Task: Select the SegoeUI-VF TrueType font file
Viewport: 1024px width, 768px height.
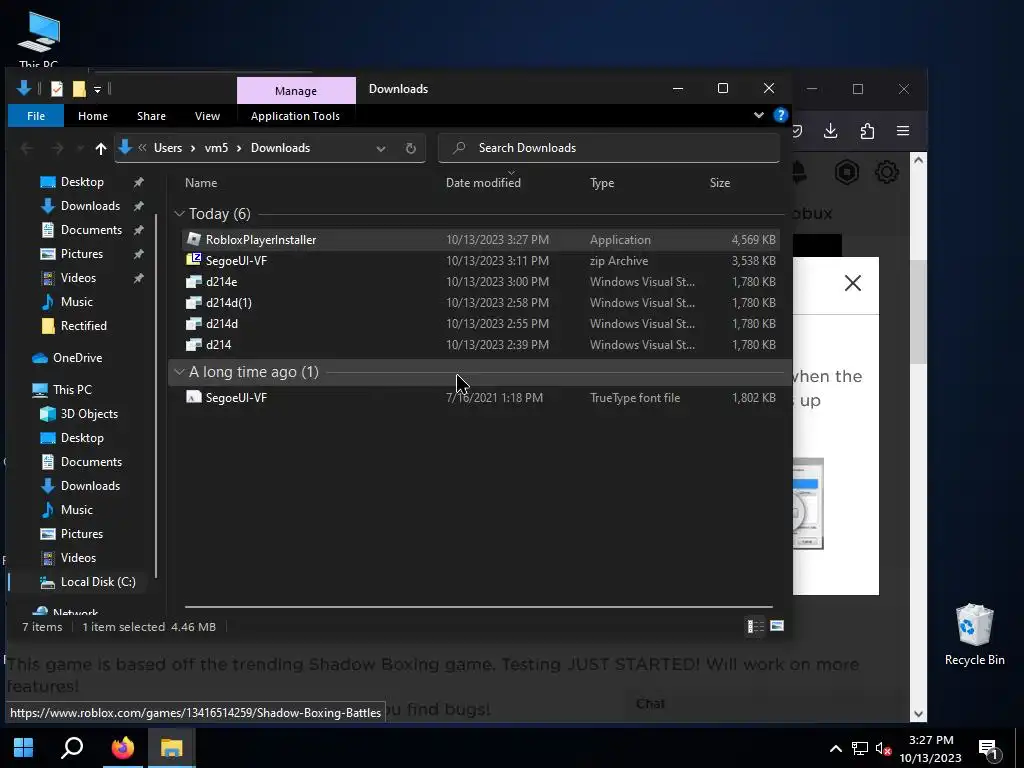Action: tap(479, 398)
